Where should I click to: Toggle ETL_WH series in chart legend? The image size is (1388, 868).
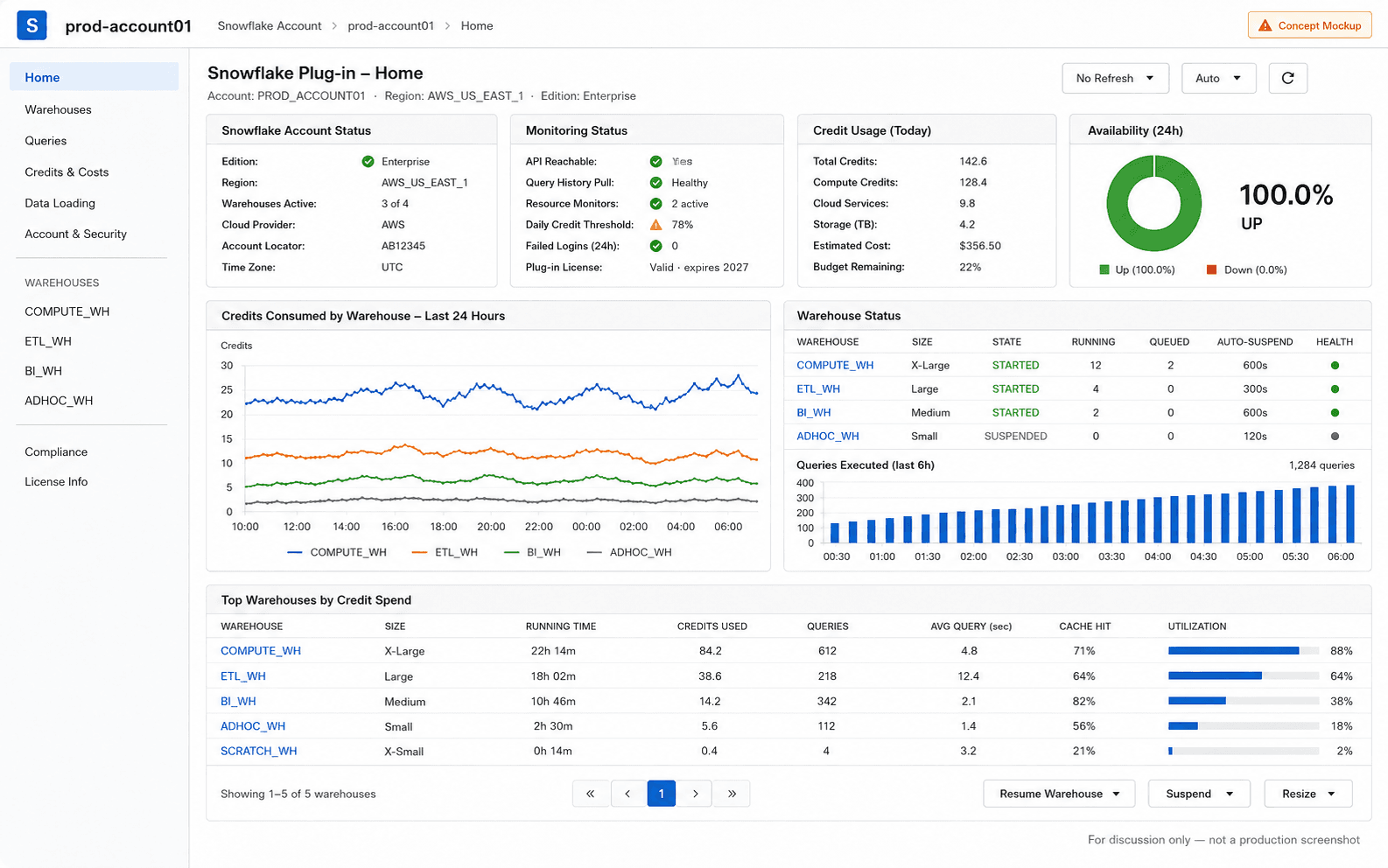445,552
